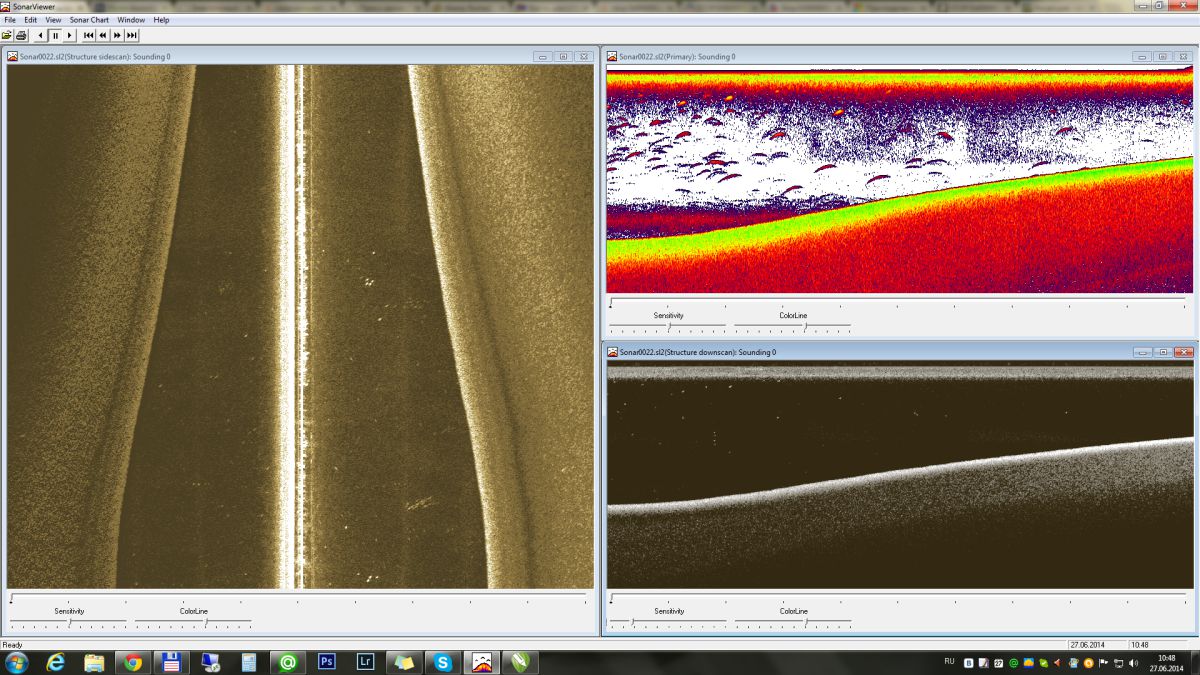Jump to the start of the recording
The height and width of the screenshot is (675, 1200).
[89, 35]
